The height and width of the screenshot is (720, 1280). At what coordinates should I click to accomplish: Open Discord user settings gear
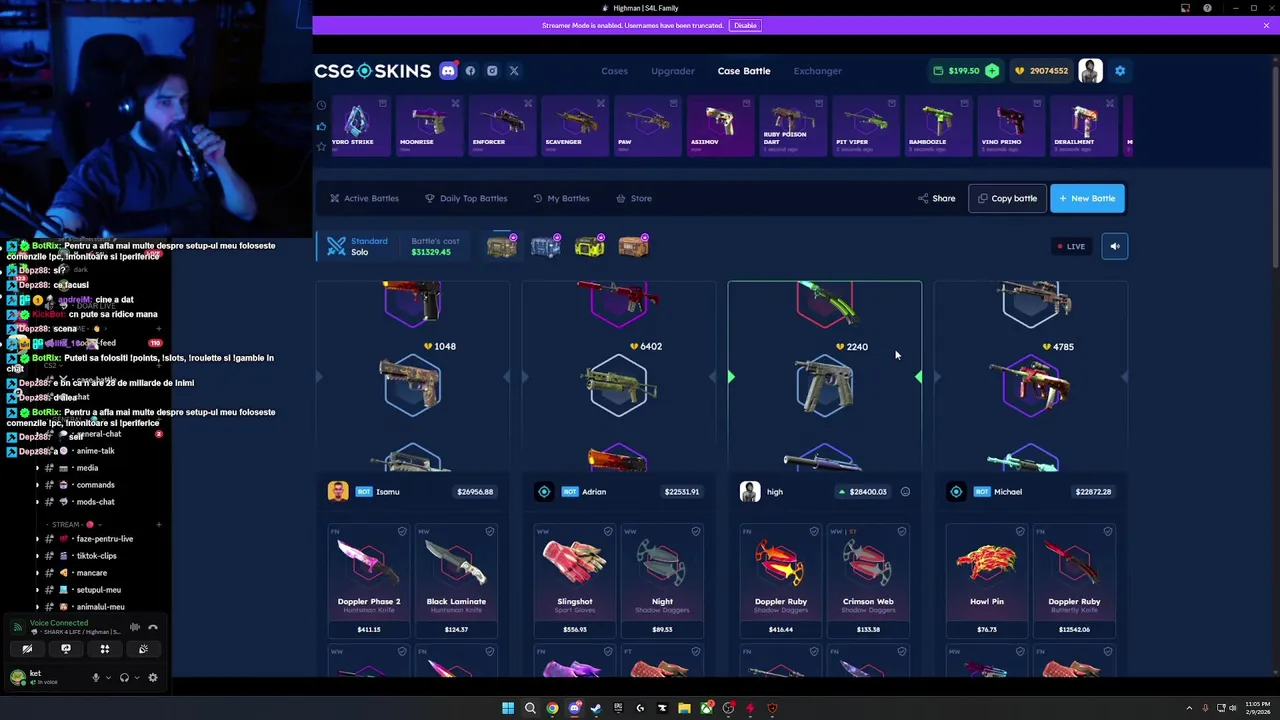click(x=153, y=678)
